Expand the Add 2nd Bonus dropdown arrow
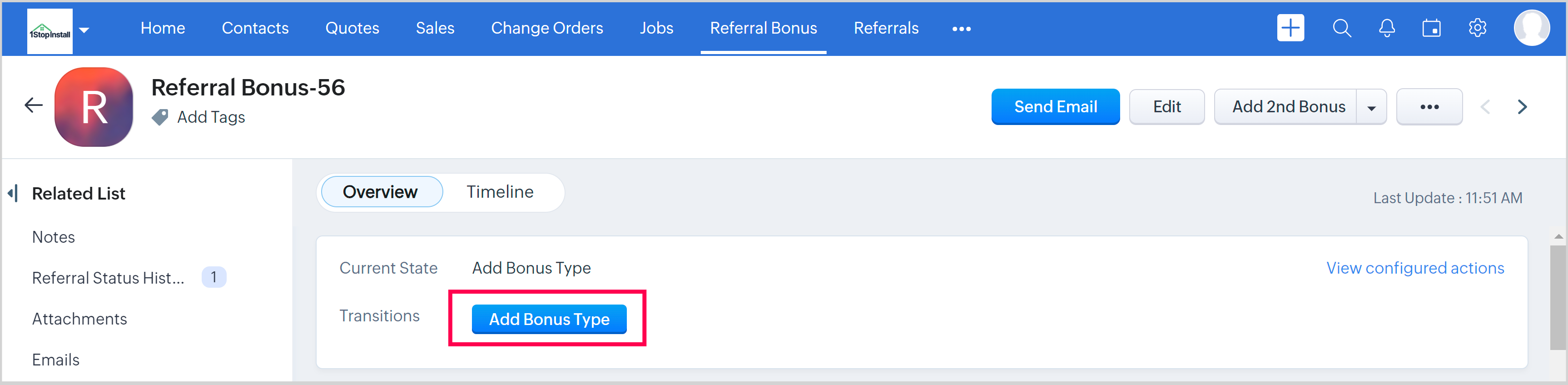Image resolution: width=1568 pixels, height=385 pixels. [1371, 108]
